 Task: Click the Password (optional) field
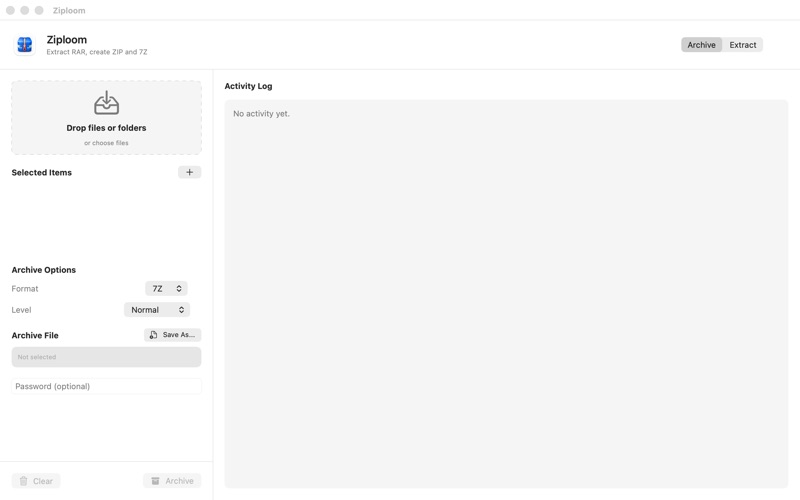(x=106, y=386)
